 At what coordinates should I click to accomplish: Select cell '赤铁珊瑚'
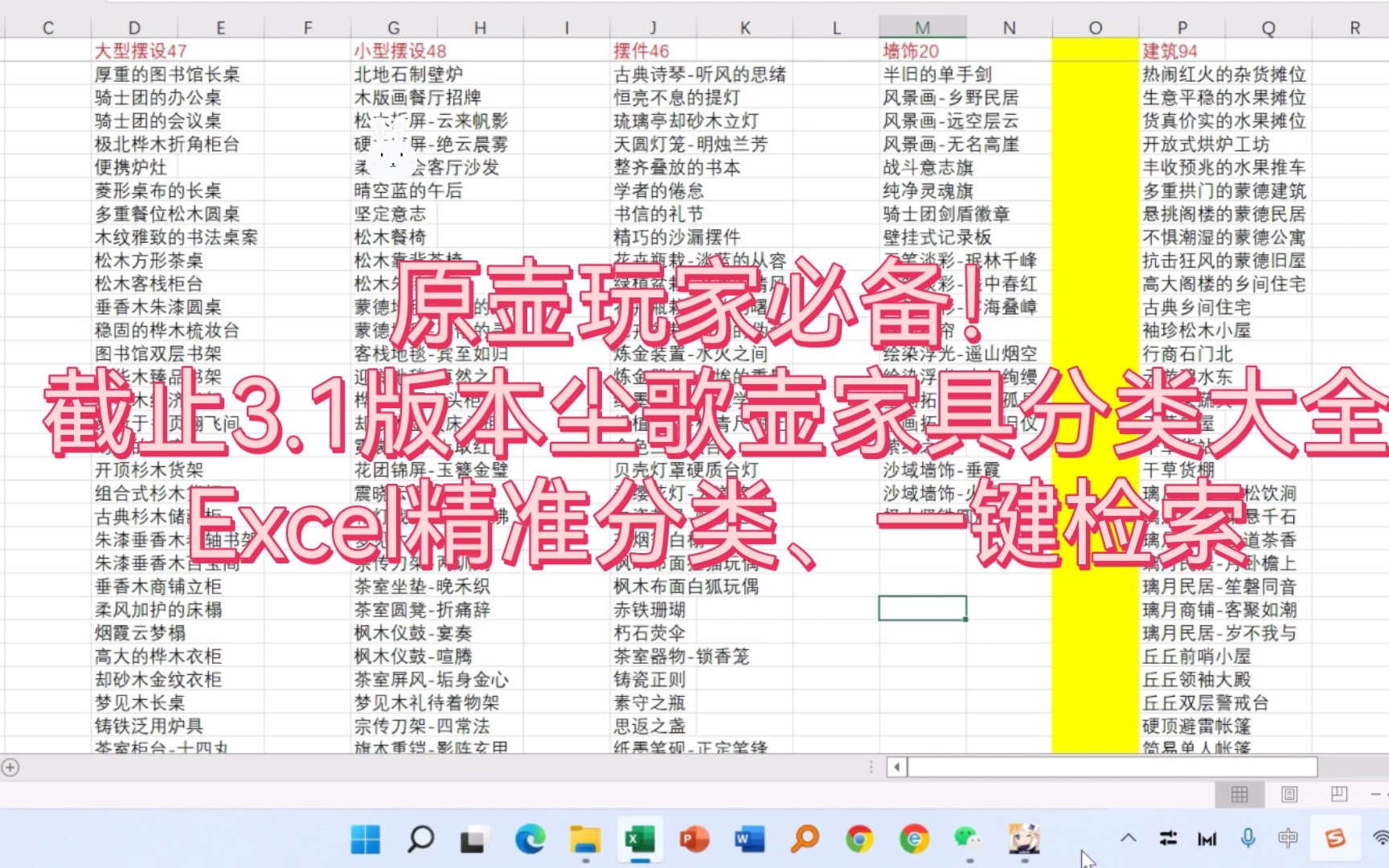click(649, 609)
